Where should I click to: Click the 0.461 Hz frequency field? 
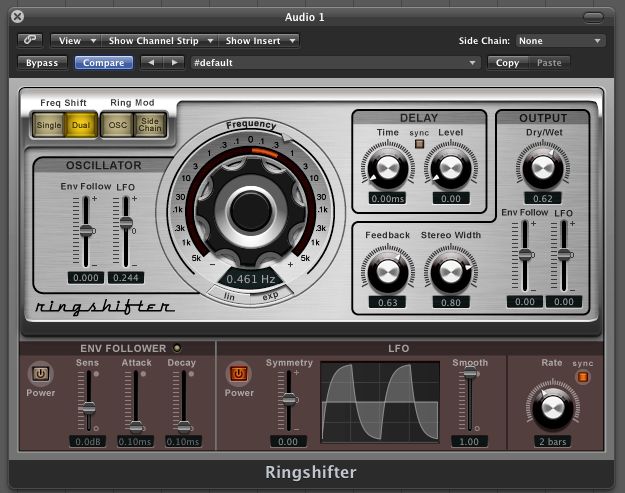tap(251, 279)
